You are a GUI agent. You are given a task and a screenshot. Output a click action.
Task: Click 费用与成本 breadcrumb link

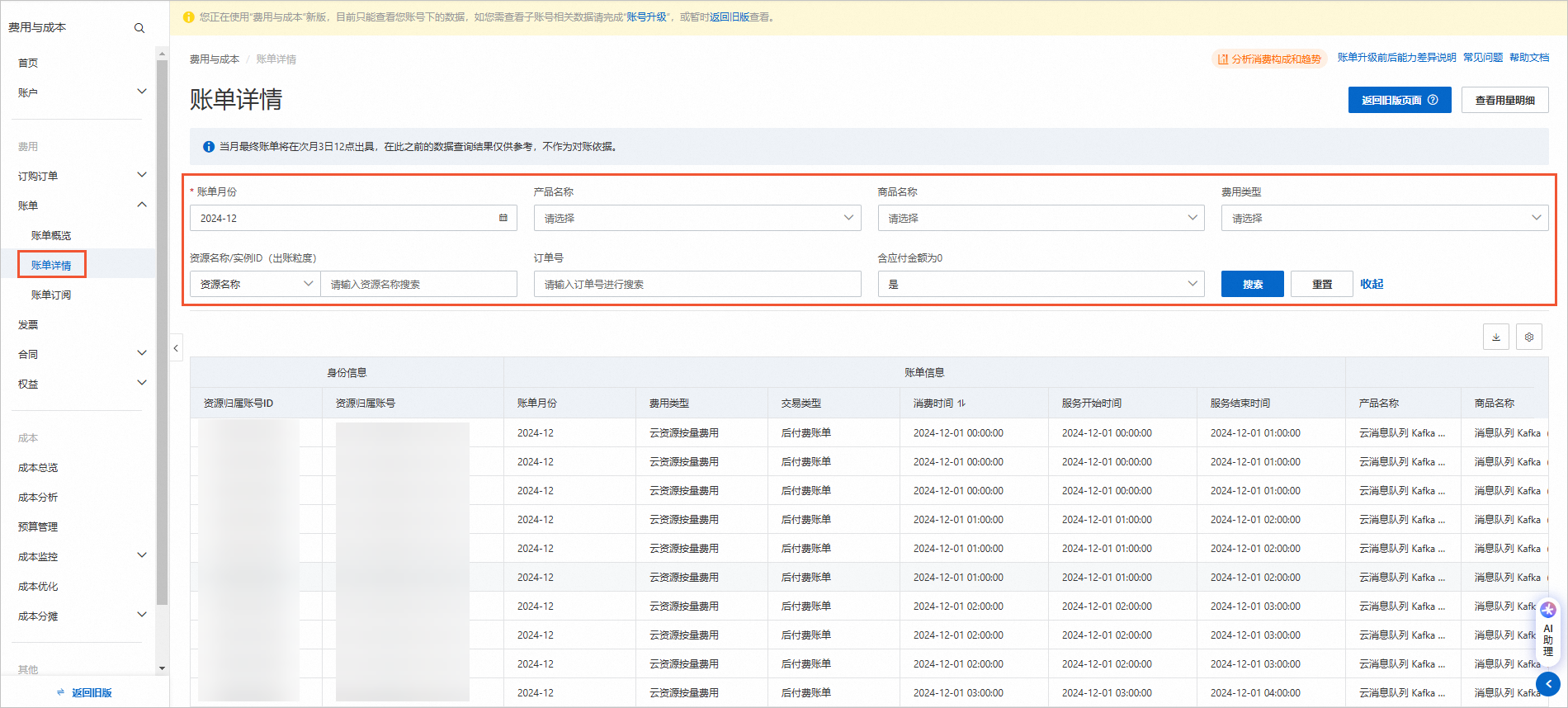click(215, 59)
